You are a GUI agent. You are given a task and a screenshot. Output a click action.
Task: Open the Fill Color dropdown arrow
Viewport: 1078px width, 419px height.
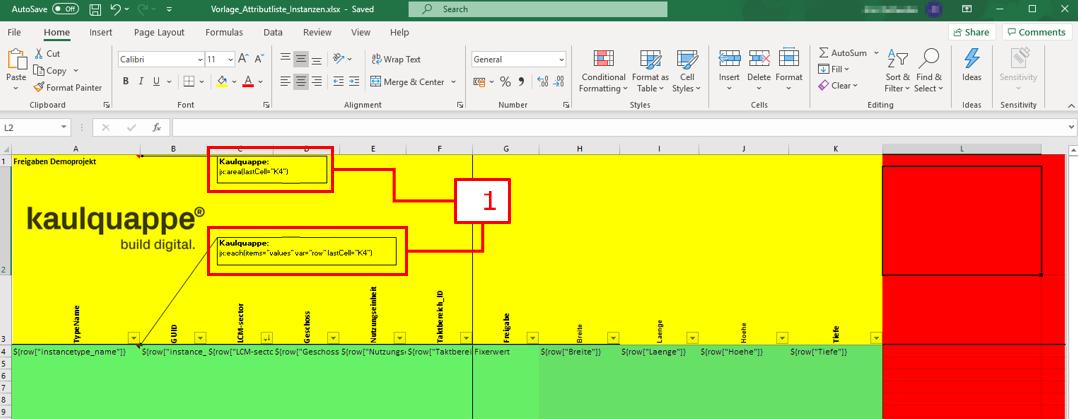click(234, 81)
